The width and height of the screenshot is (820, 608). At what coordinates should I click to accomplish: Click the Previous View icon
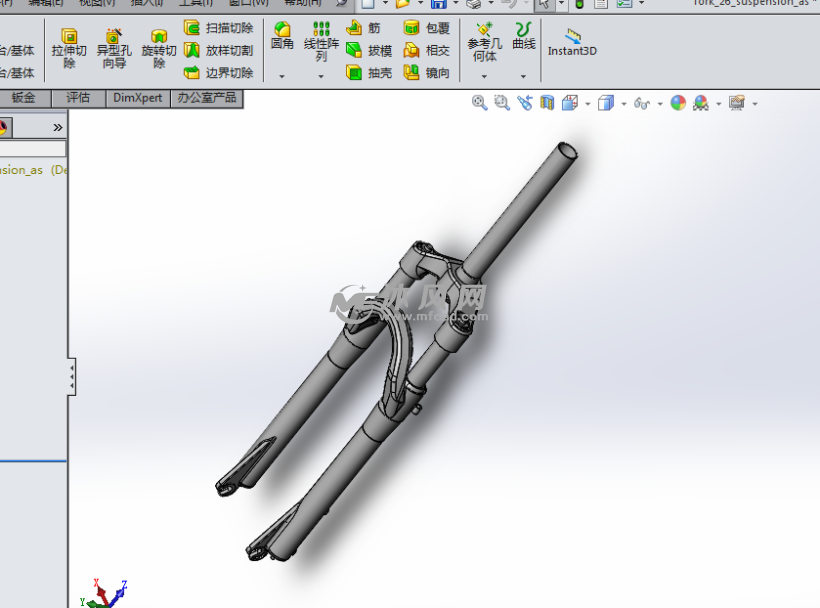(524, 103)
